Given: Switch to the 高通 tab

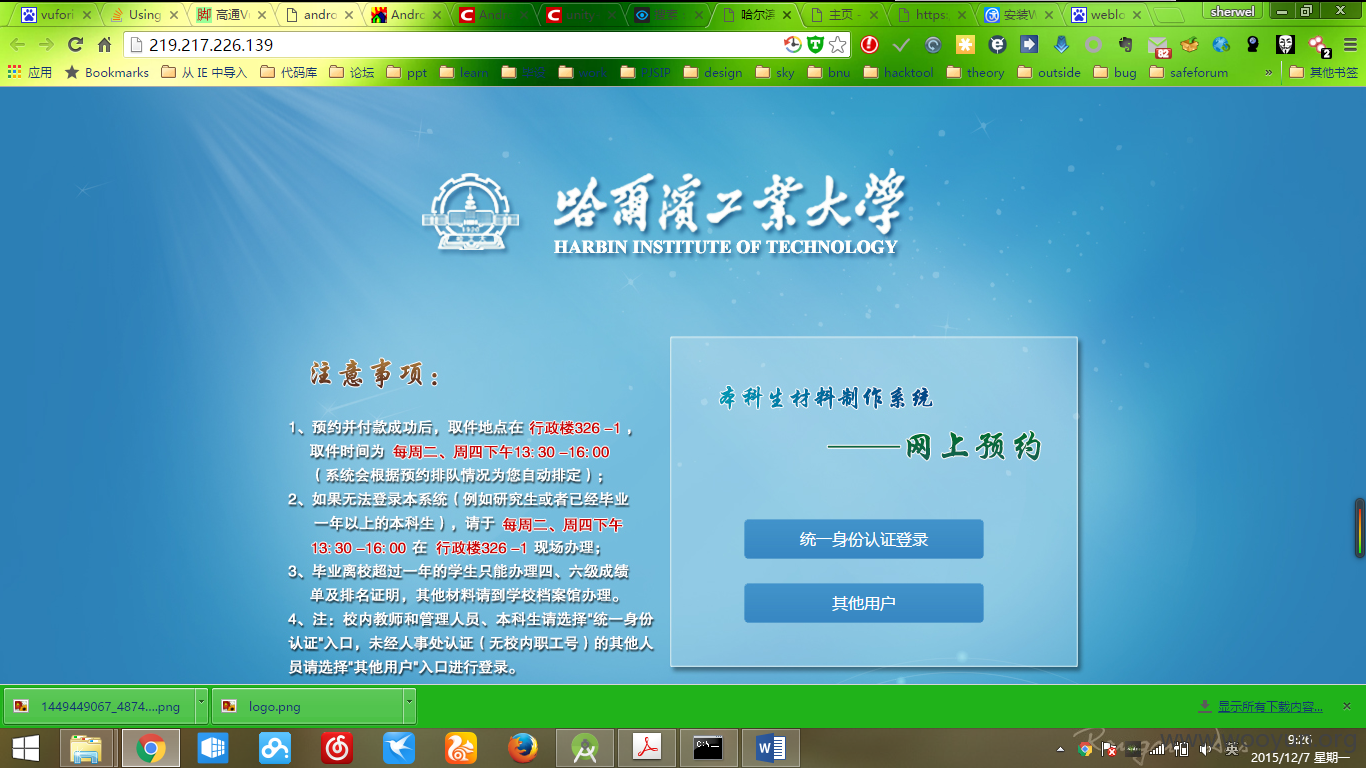Looking at the screenshot, I should coord(231,15).
